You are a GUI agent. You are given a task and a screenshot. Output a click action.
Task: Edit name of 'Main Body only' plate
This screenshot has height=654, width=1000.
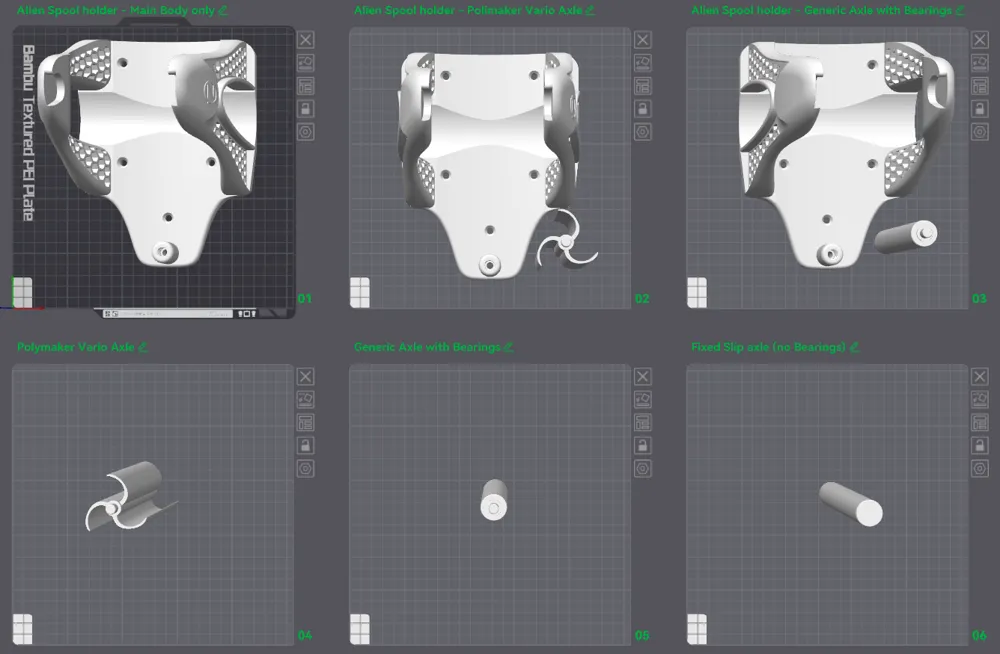coord(223,10)
